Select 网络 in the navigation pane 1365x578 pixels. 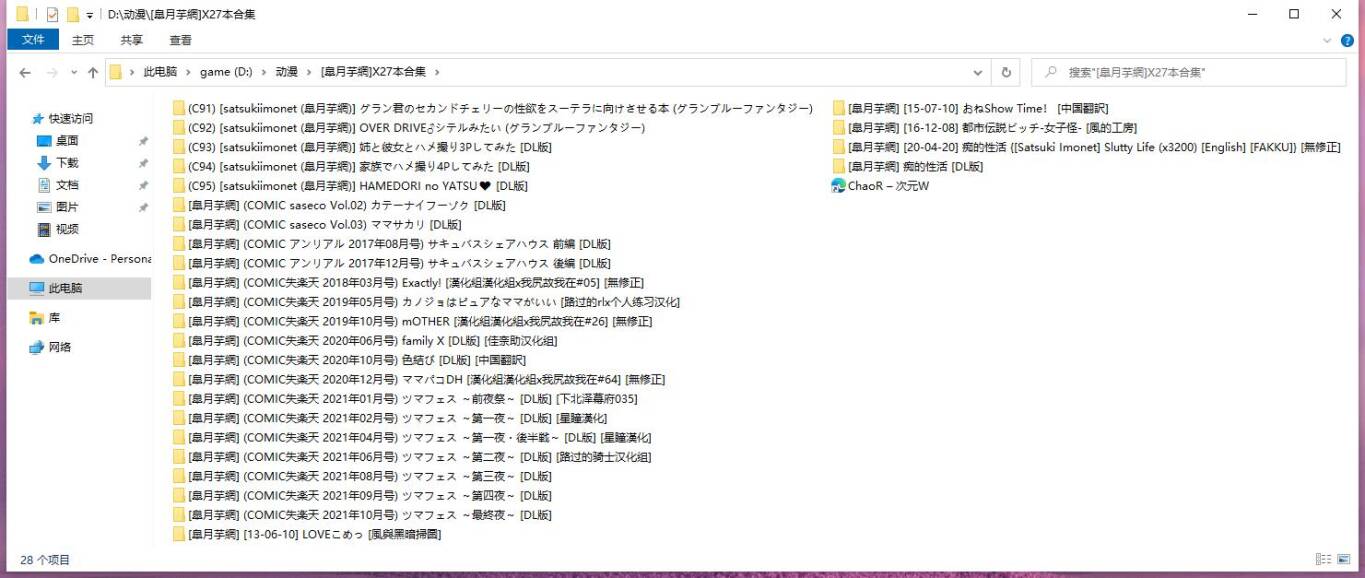click(x=60, y=347)
